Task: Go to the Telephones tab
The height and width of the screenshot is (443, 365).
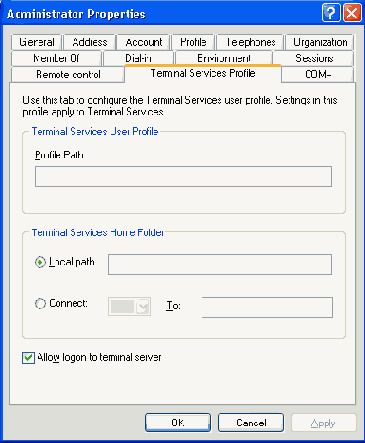Action: tap(251, 42)
